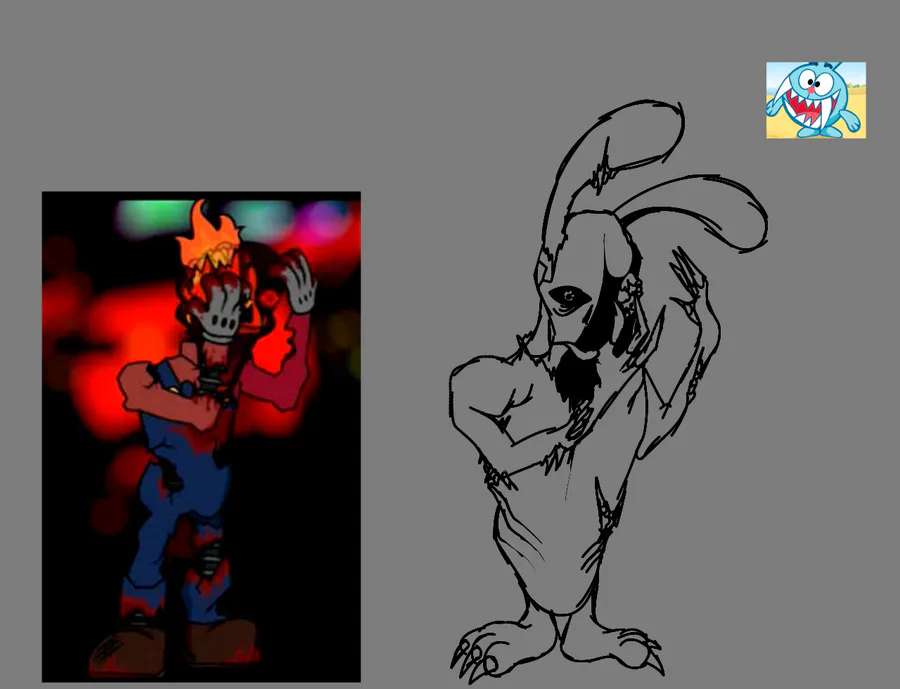Select the black line-art rabbit monster sketch
The width and height of the screenshot is (900, 689).
(x=608, y=392)
